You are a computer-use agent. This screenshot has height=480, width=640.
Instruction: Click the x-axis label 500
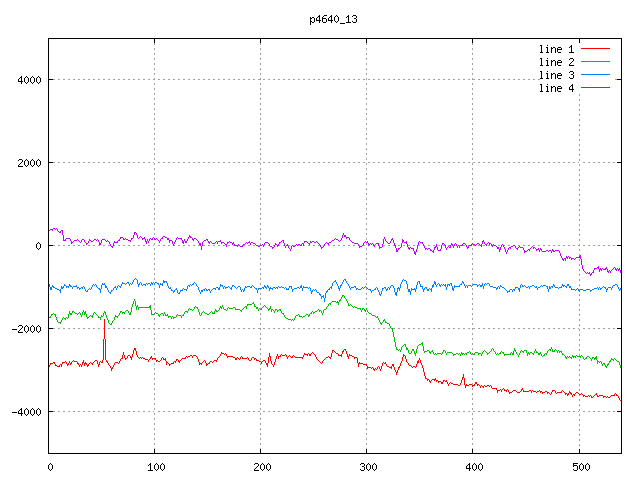[x=581, y=467]
